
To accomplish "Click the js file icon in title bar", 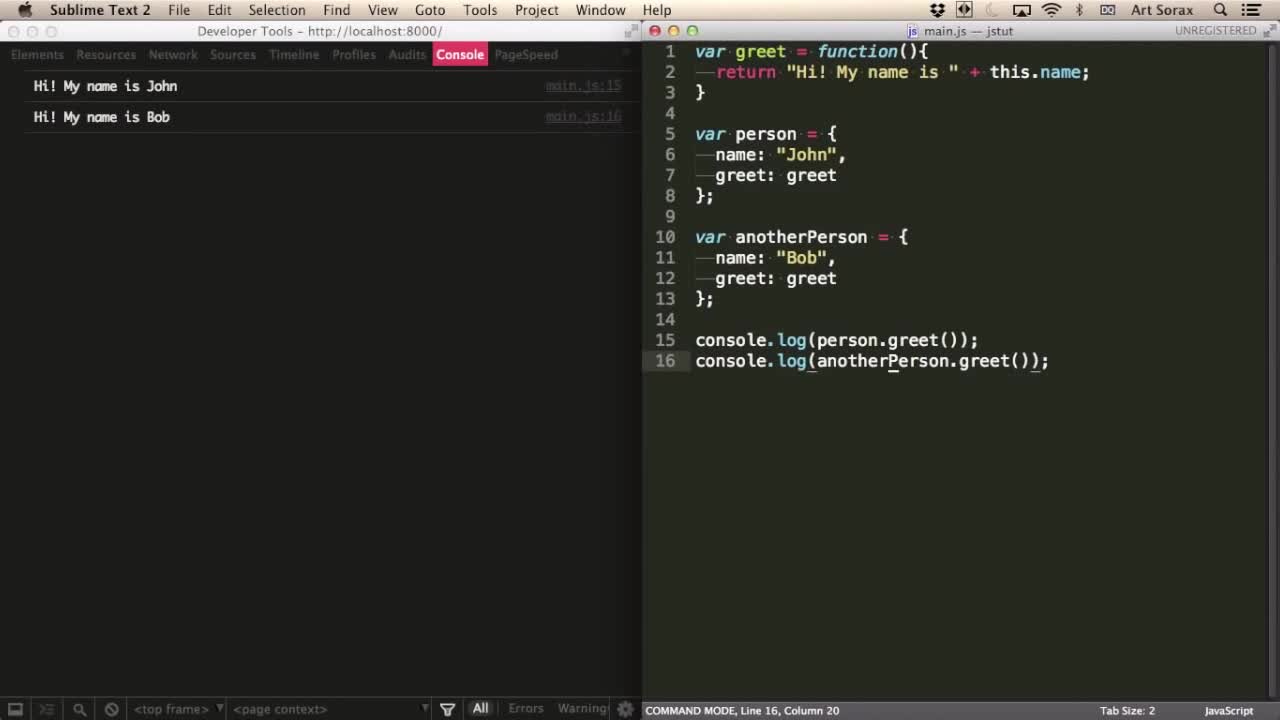I will 912,31.
